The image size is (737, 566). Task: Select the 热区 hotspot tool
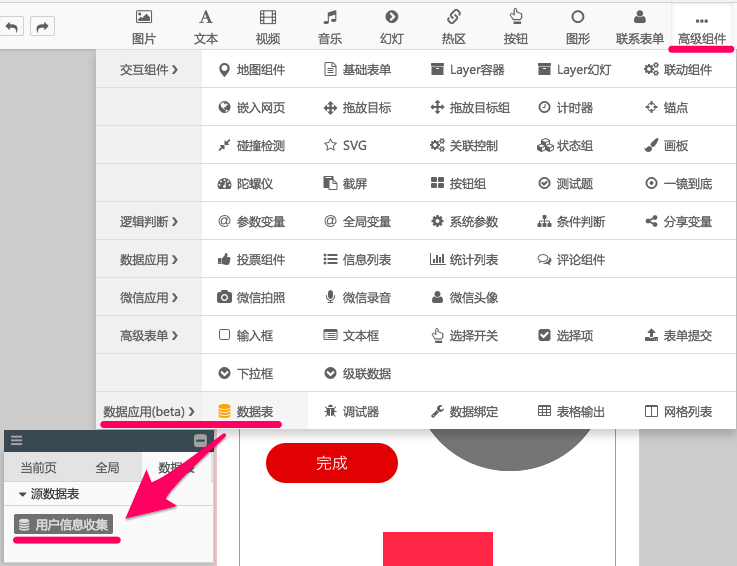coord(454,26)
